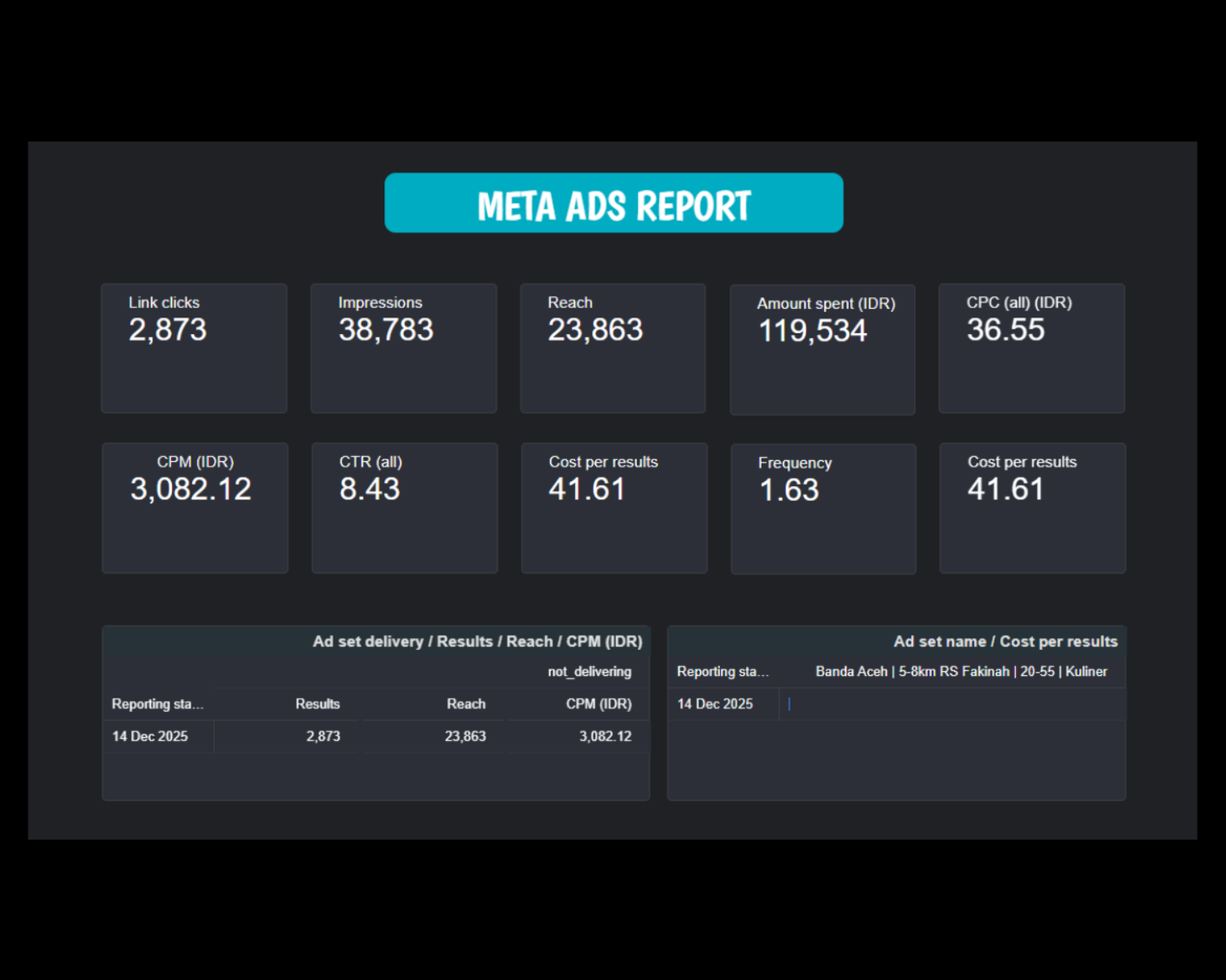This screenshot has width=1226, height=980.
Task: Click the Cost per results card beside CTR (all)
Action: pos(614,508)
